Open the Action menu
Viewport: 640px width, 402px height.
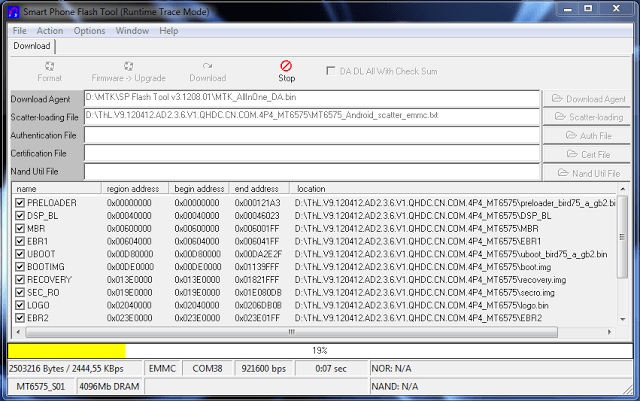pos(50,31)
